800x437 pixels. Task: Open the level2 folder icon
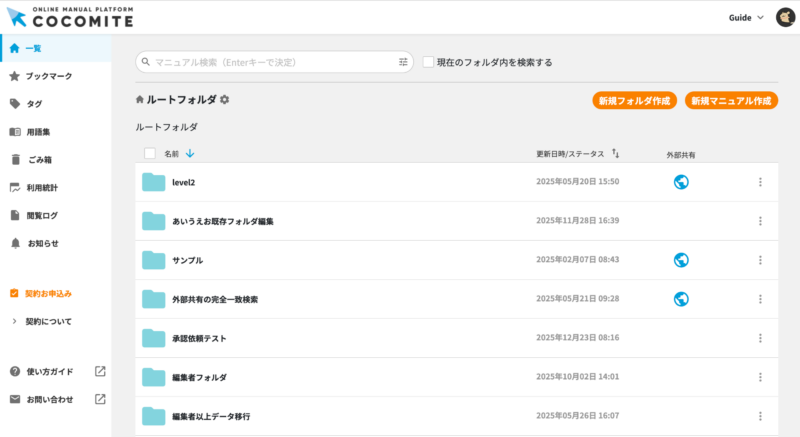pos(154,182)
